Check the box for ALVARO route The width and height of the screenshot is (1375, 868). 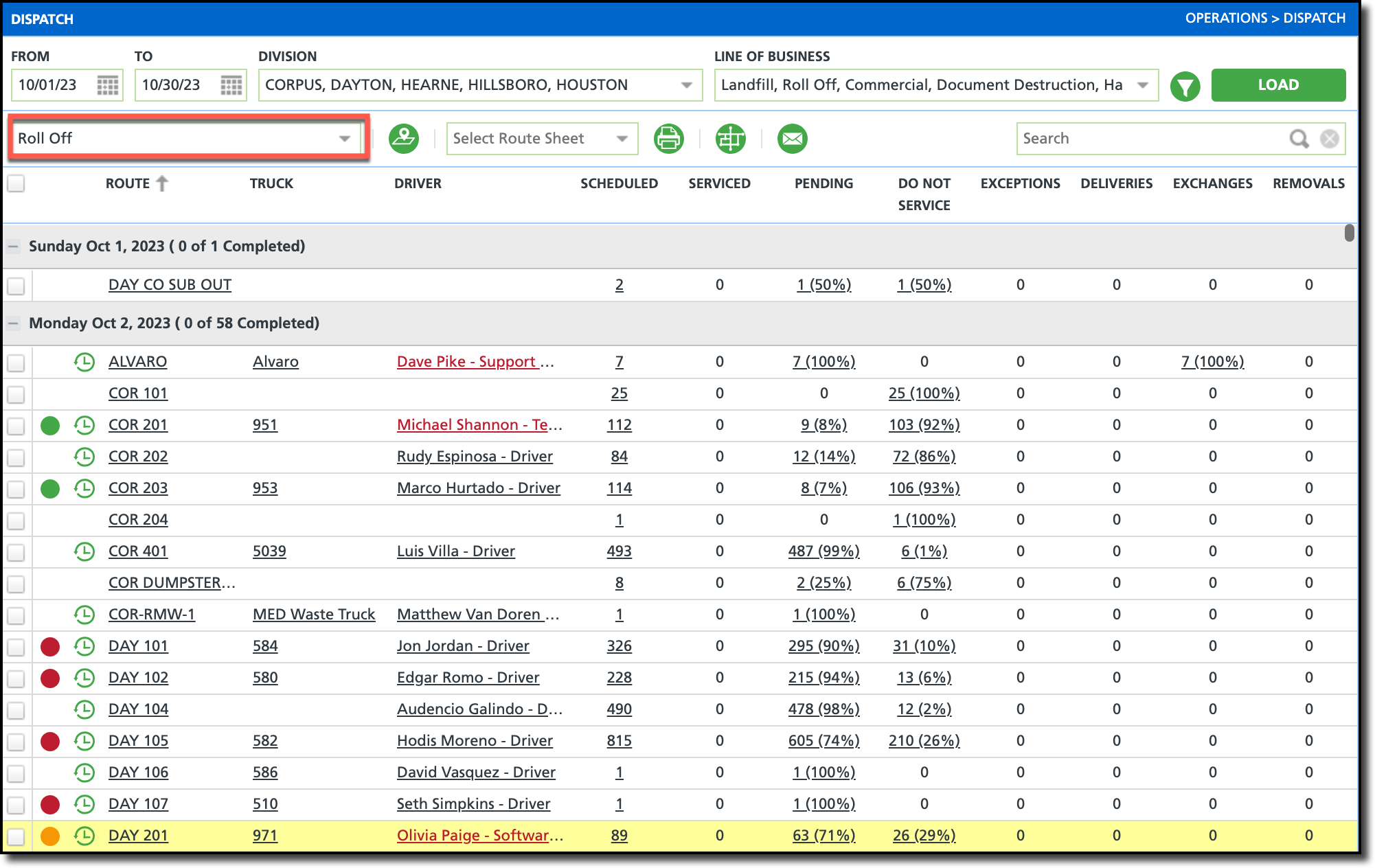click(16, 363)
